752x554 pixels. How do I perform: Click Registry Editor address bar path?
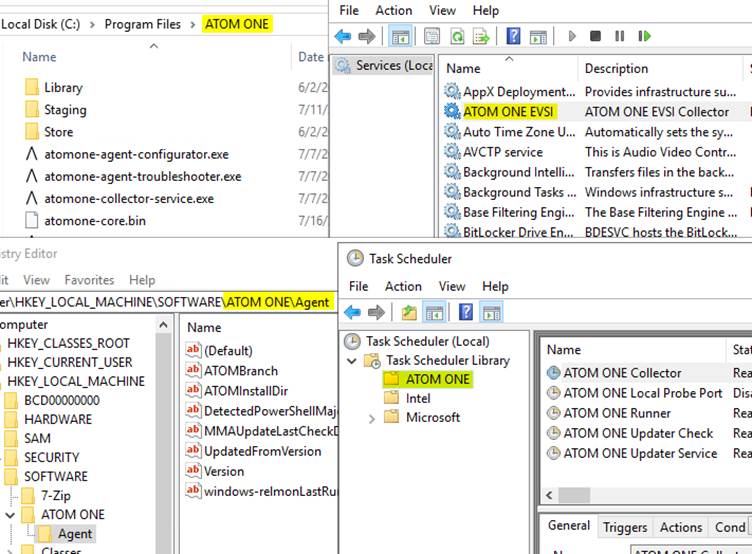click(x=165, y=302)
